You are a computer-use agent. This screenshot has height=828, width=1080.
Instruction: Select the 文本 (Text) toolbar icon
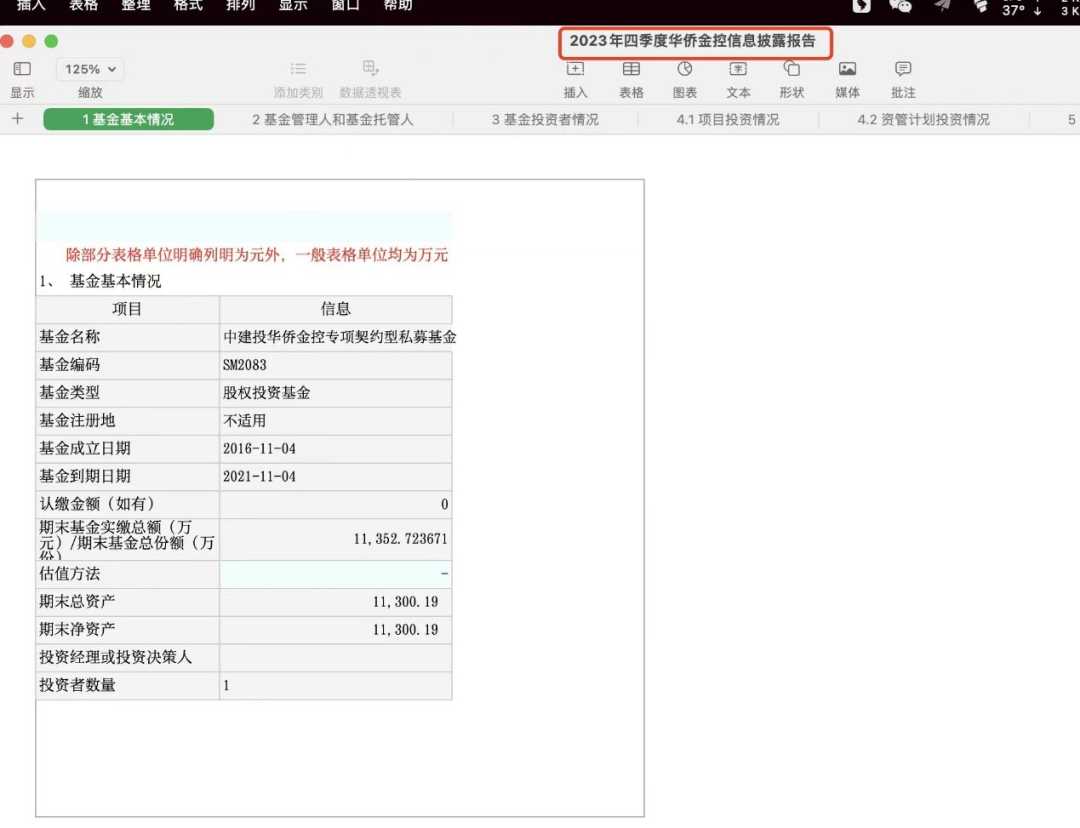tap(738, 70)
